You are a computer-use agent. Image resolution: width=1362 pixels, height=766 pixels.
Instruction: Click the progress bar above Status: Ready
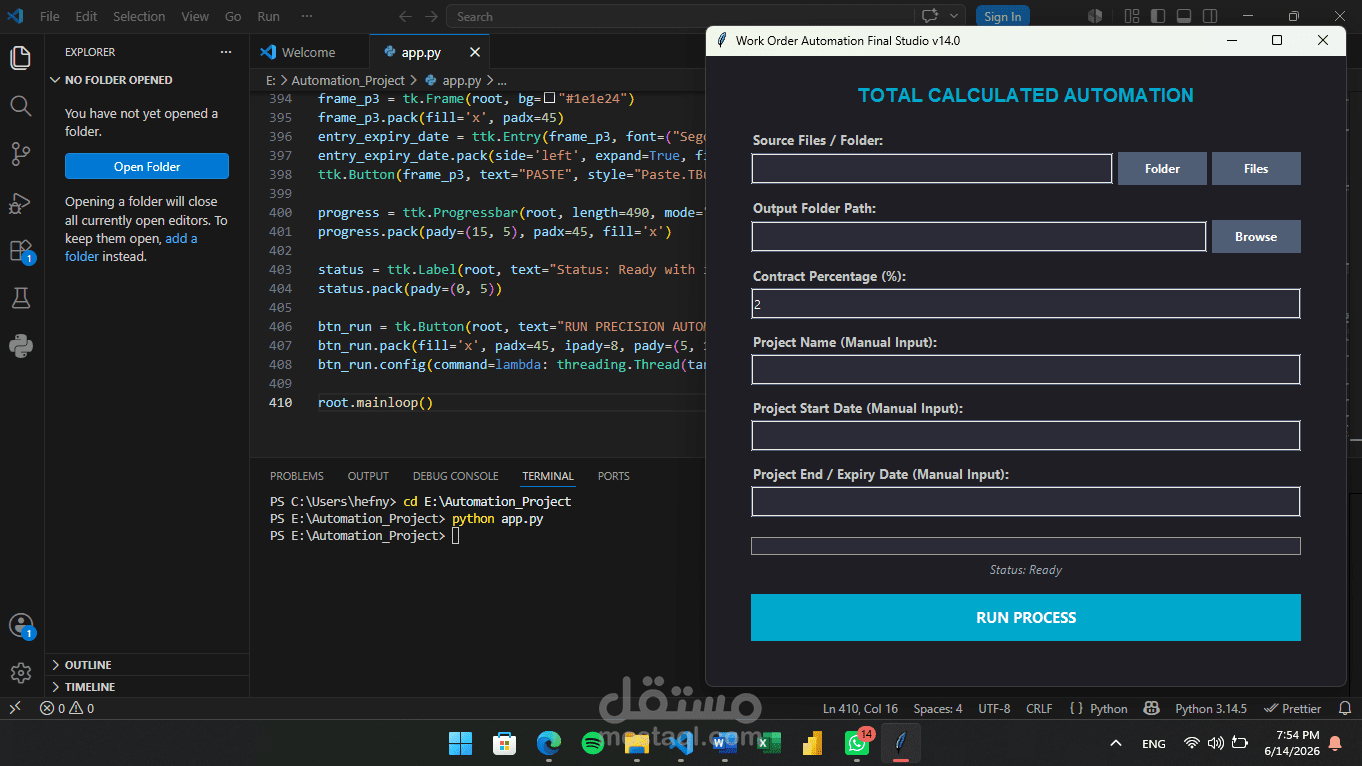tap(1026, 546)
